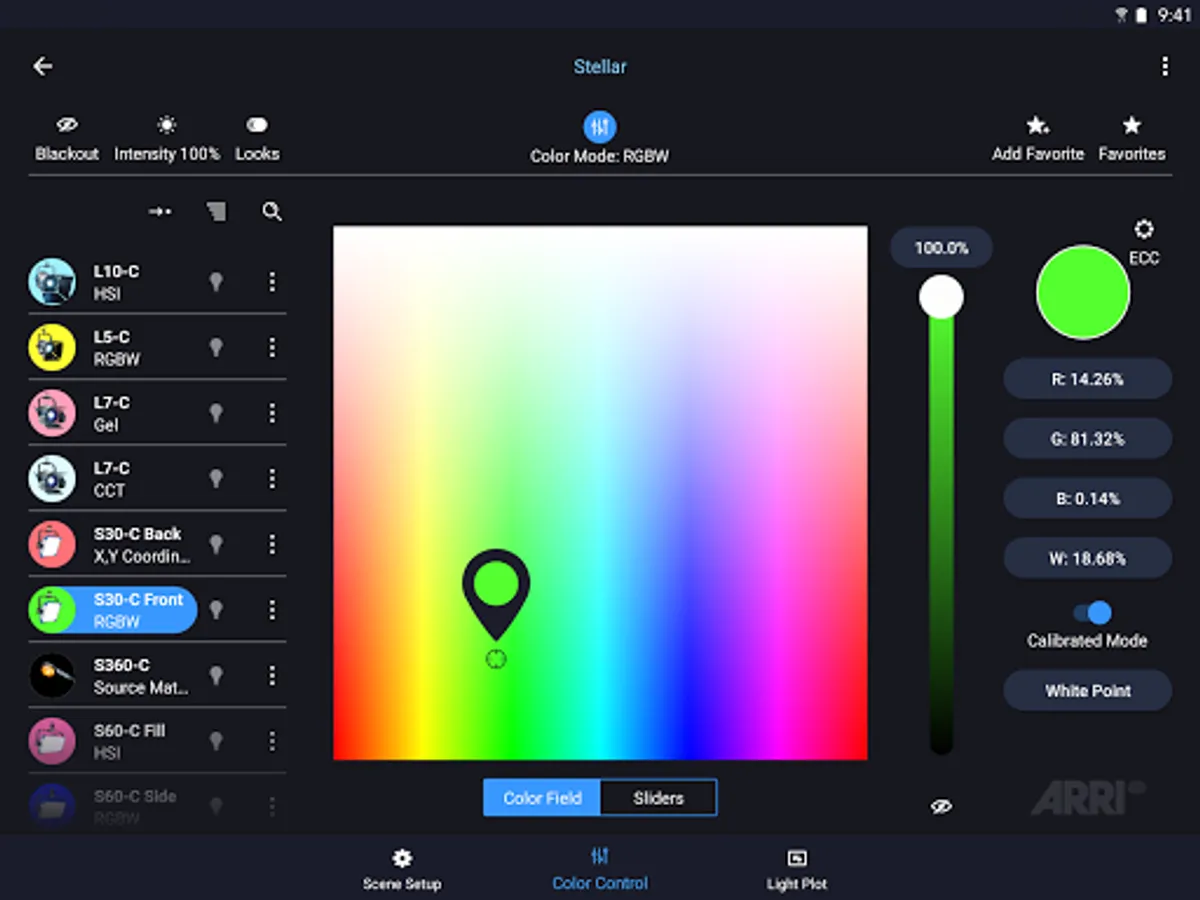Viewport: 1200px width, 900px height.
Task: Open Color Control tab
Action: click(x=600, y=869)
